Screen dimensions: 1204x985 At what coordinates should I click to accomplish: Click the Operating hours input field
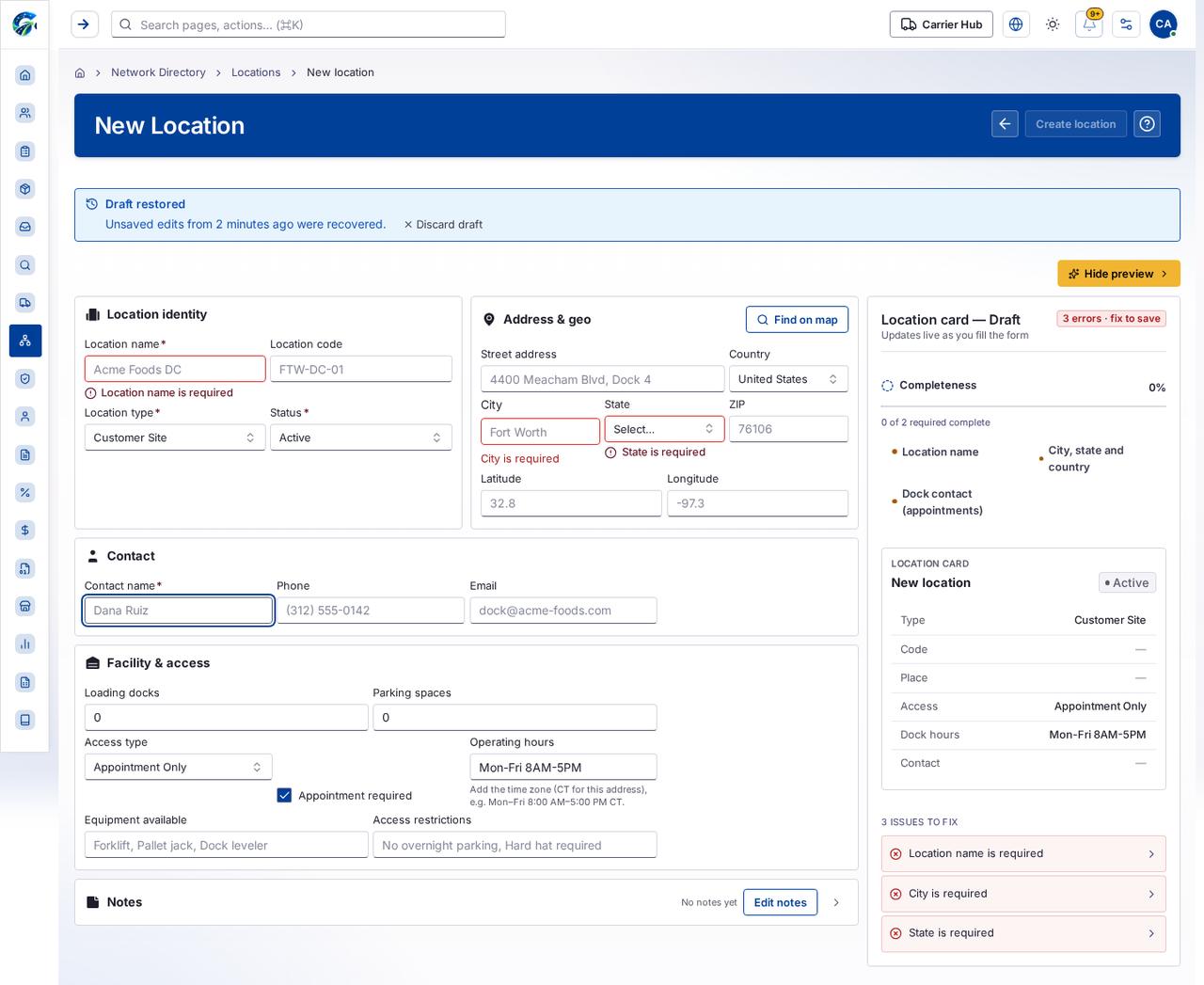tap(563, 767)
